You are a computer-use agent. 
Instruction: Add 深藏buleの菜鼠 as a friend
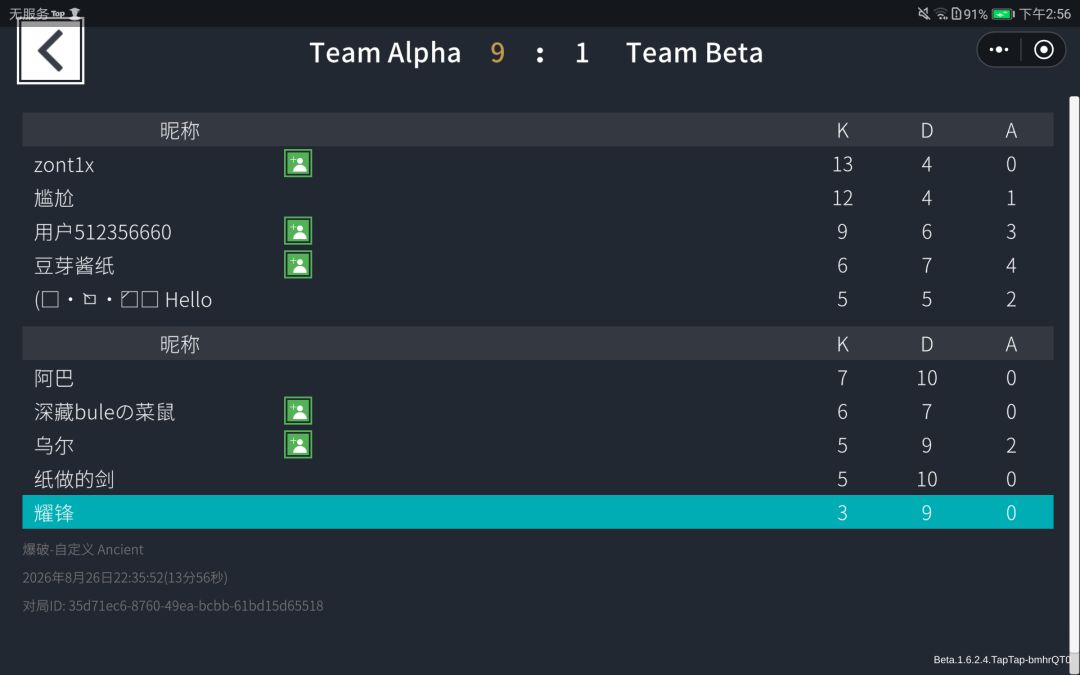click(x=298, y=411)
